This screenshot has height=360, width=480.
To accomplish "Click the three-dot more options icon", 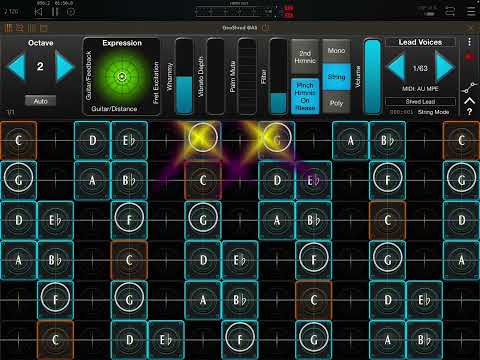I will [469, 42].
